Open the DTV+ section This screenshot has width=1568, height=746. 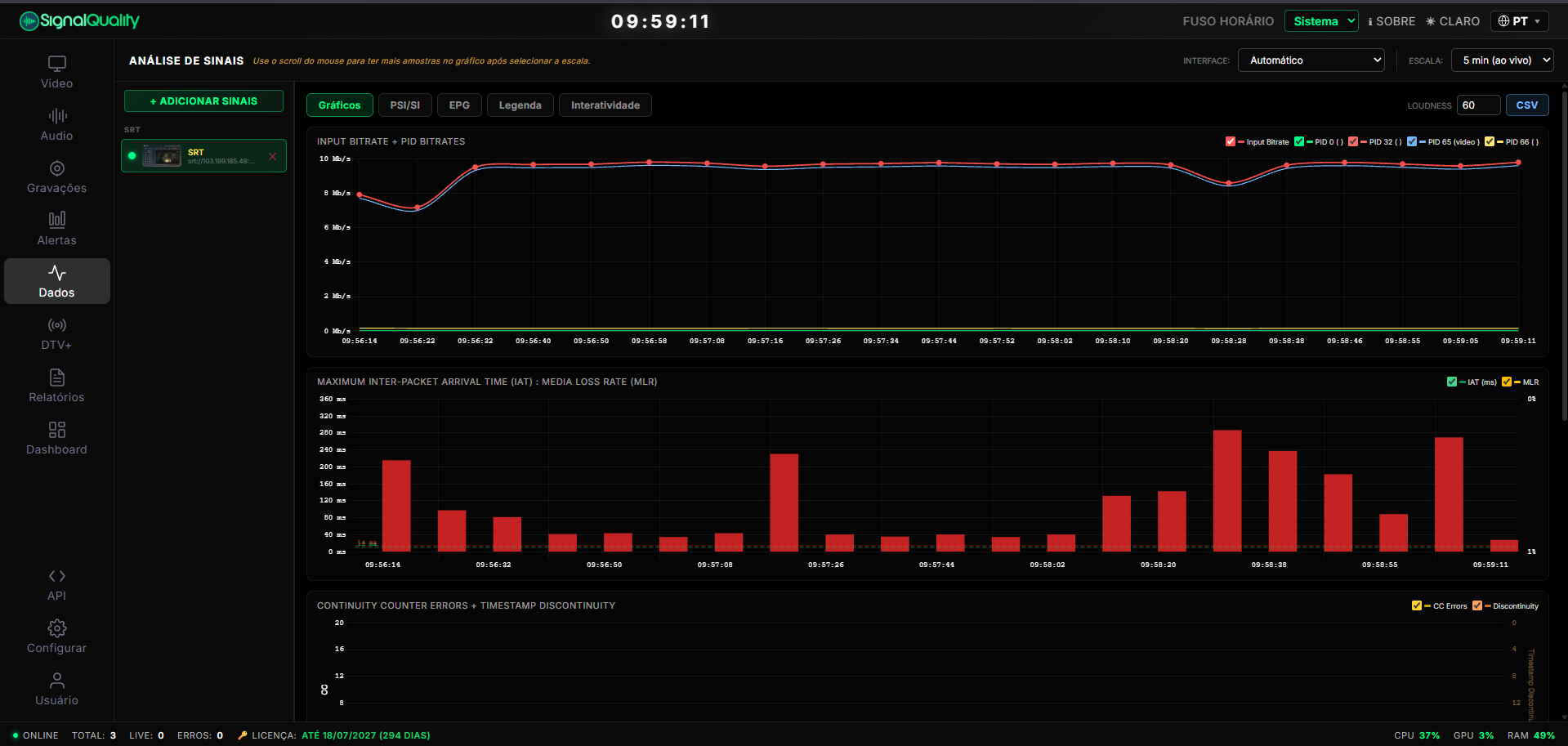pyautogui.click(x=56, y=333)
